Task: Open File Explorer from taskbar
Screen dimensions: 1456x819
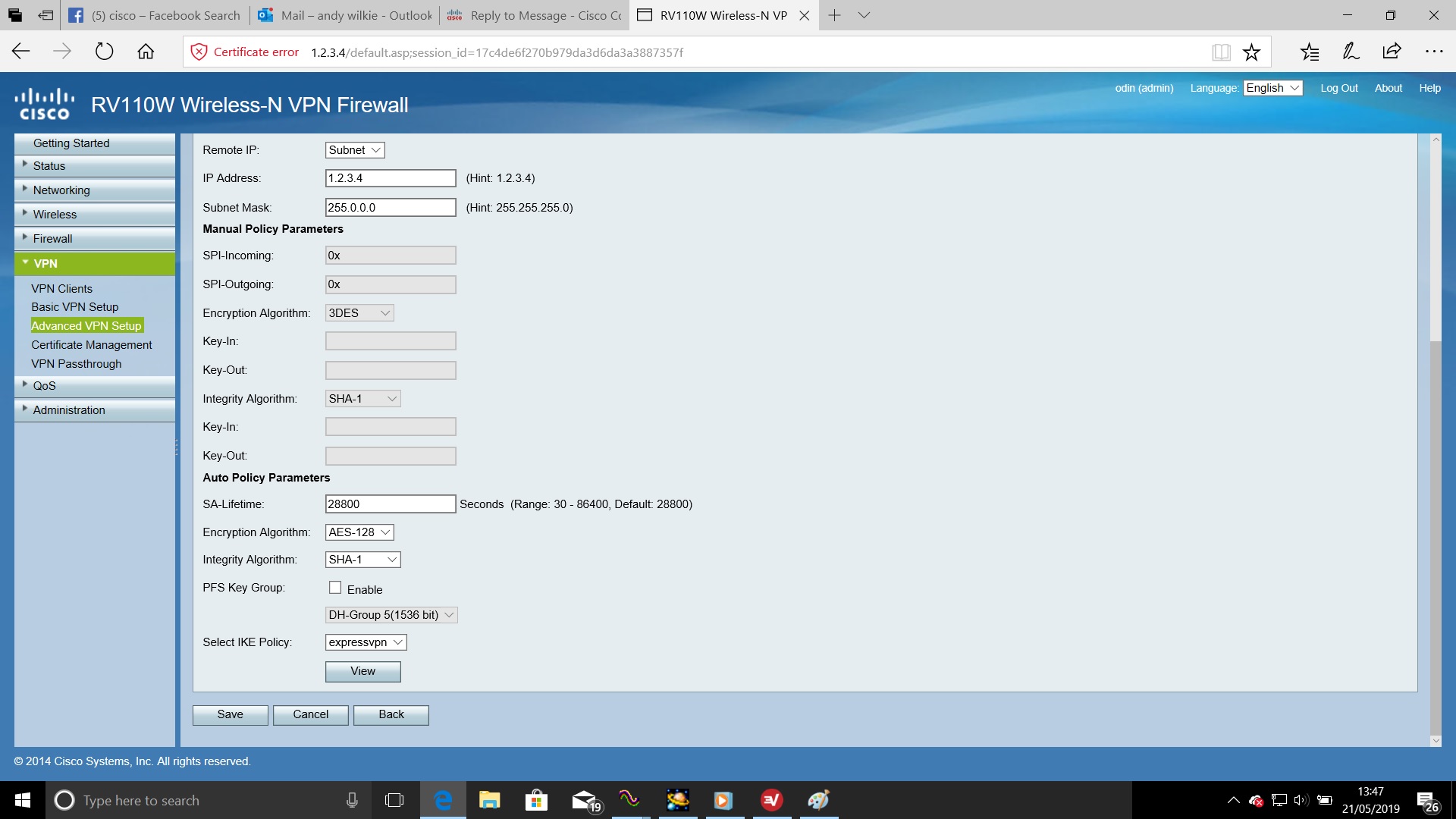Action: (x=489, y=800)
